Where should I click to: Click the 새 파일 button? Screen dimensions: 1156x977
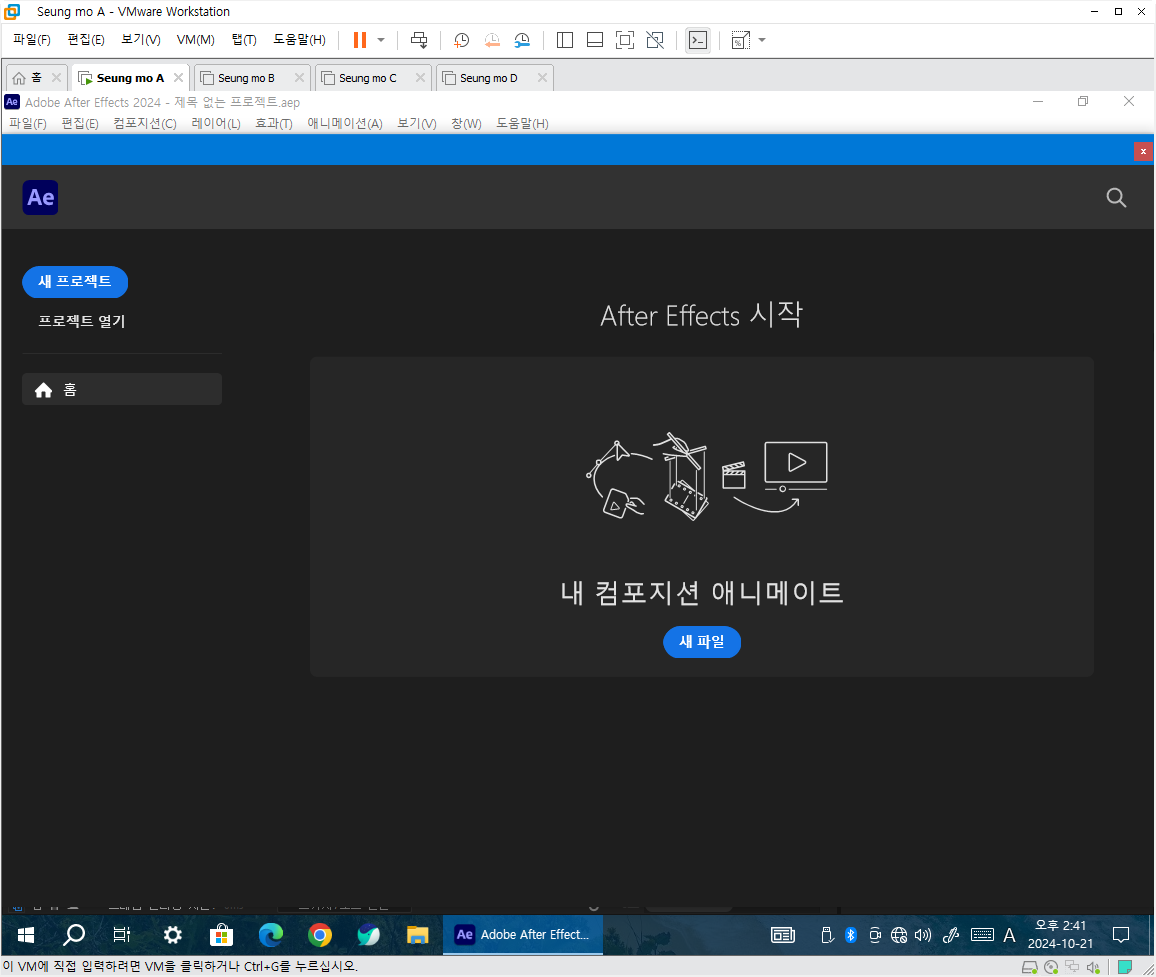[x=702, y=642]
